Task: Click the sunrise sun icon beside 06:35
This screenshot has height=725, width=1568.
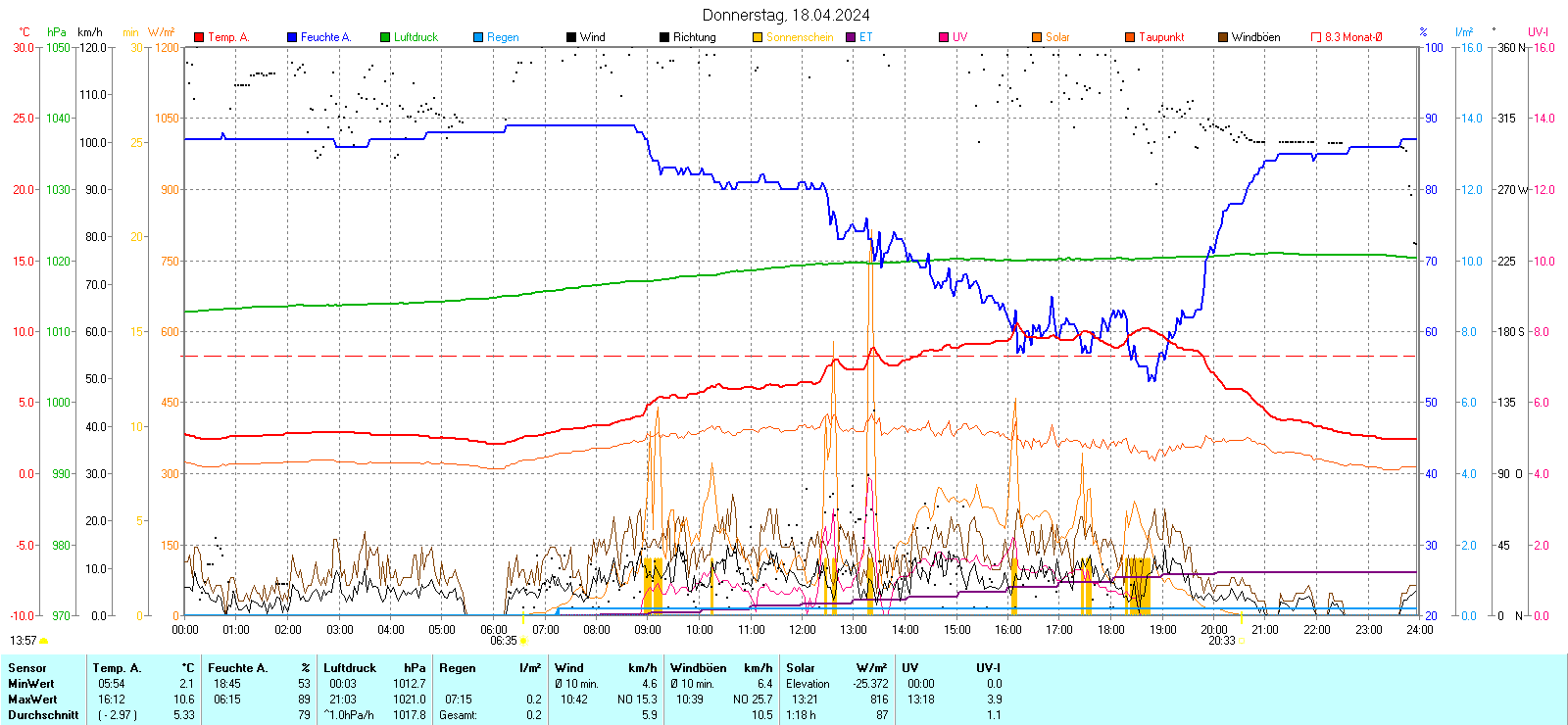Action: (x=523, y=641)
